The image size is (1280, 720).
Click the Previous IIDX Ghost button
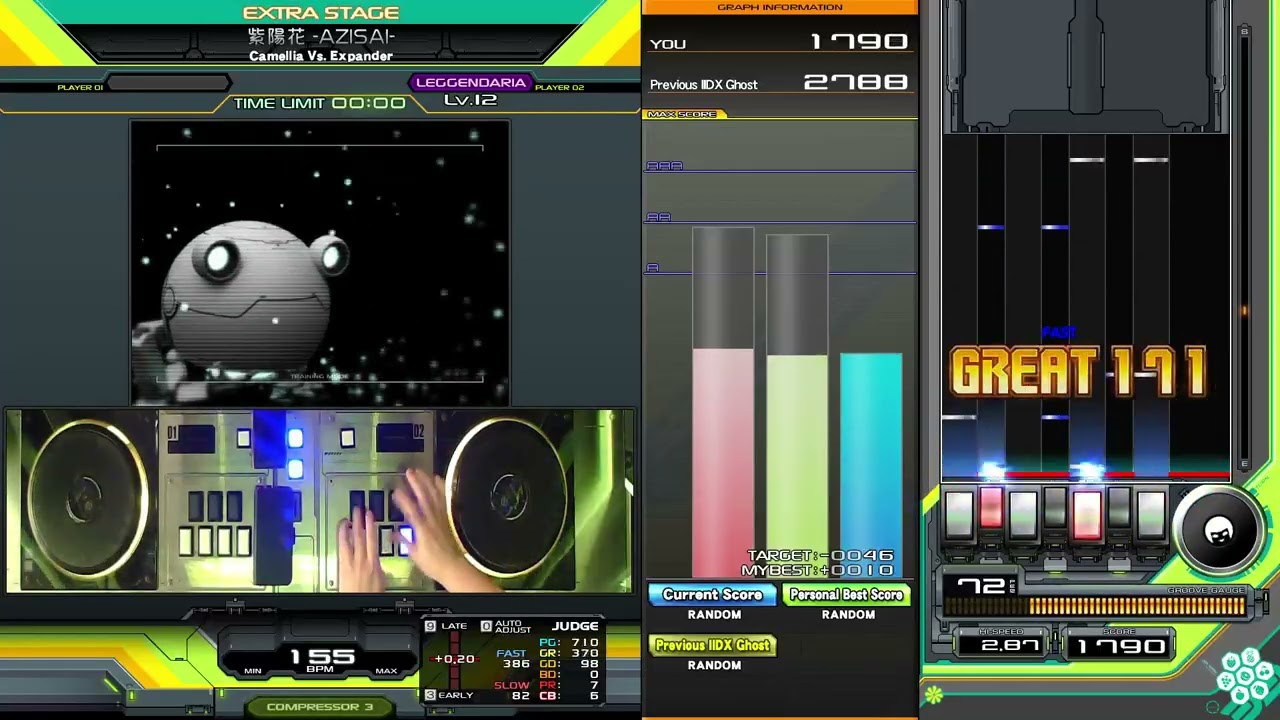712,646
